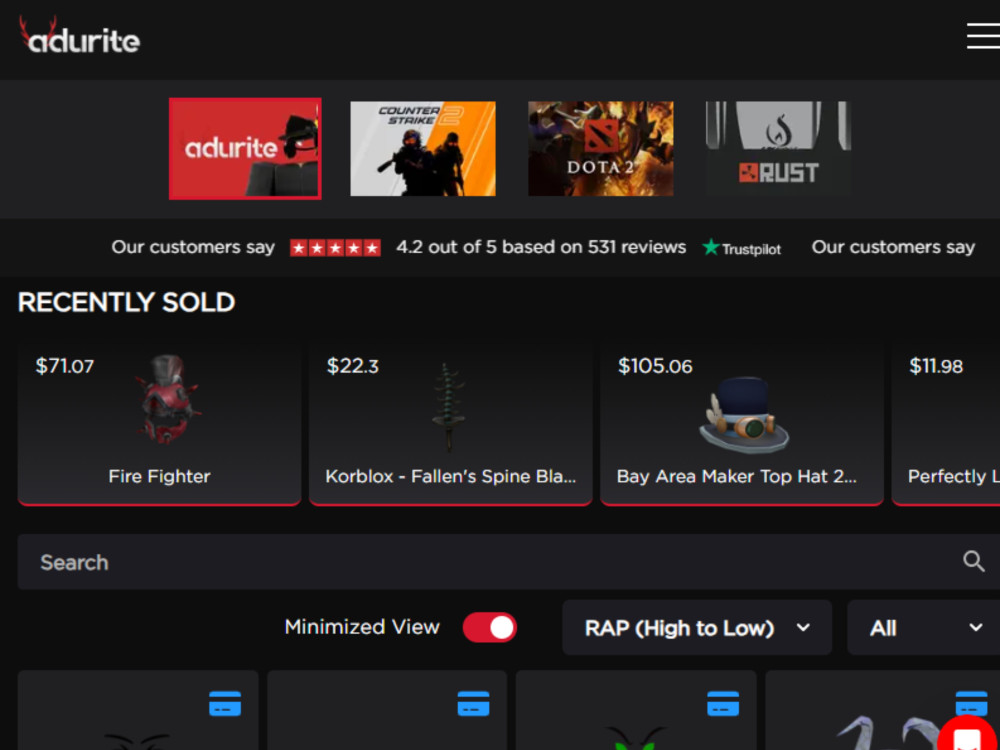Open the All filter dropdown
1000x750 pixels.
(x=923, y=628)
